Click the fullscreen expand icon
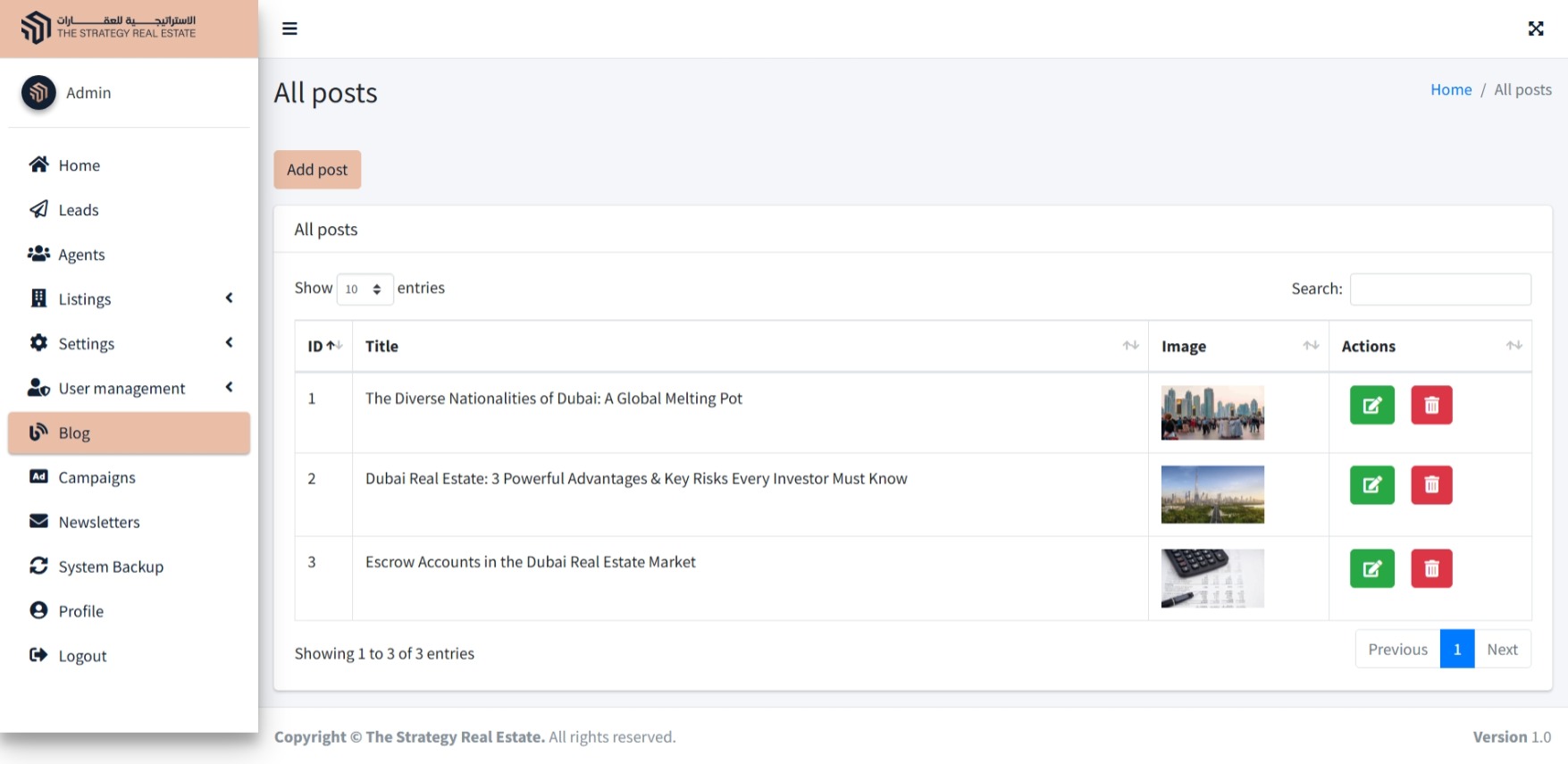 point(1535,29)
